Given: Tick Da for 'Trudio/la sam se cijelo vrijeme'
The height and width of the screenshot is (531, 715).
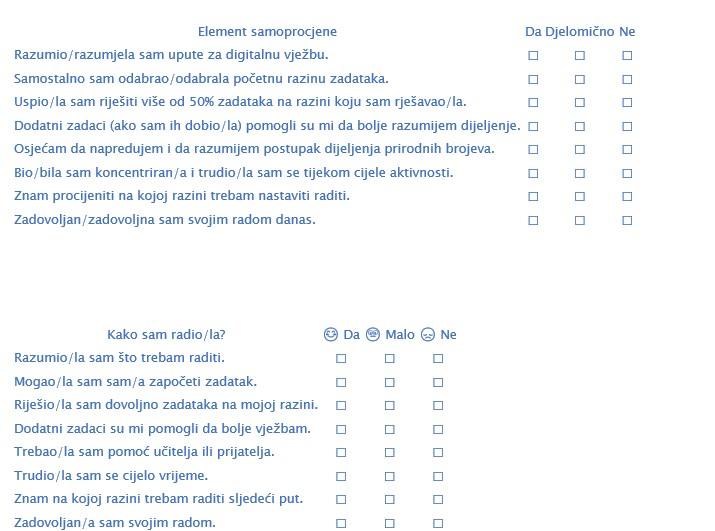Looking at the screenshot, I should pyautogui.click(x=341, y=476).
